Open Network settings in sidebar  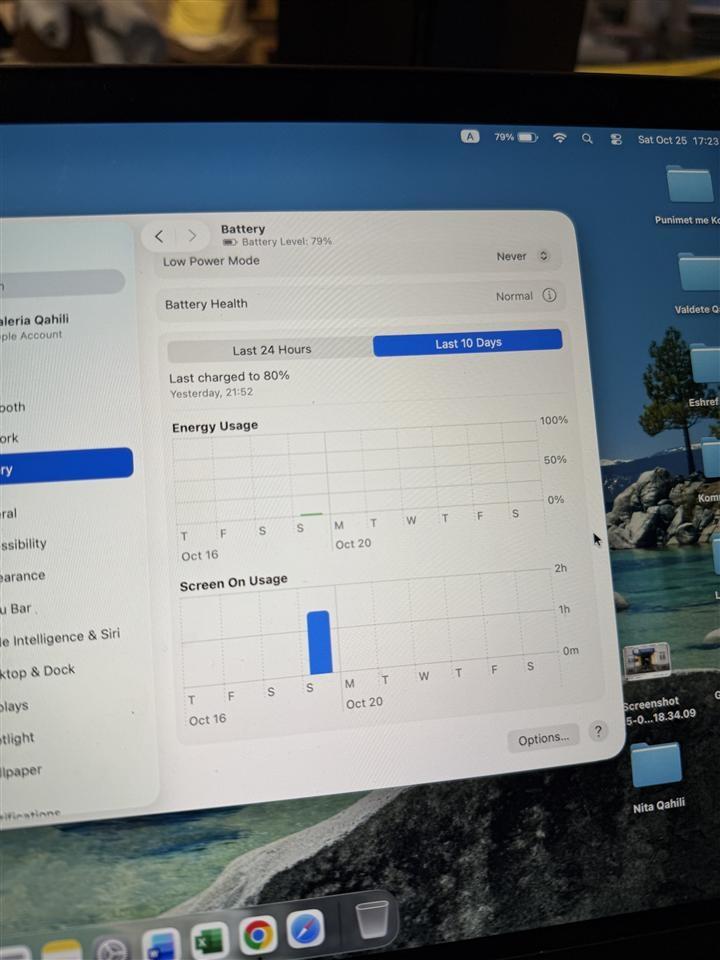click(9, 438)
